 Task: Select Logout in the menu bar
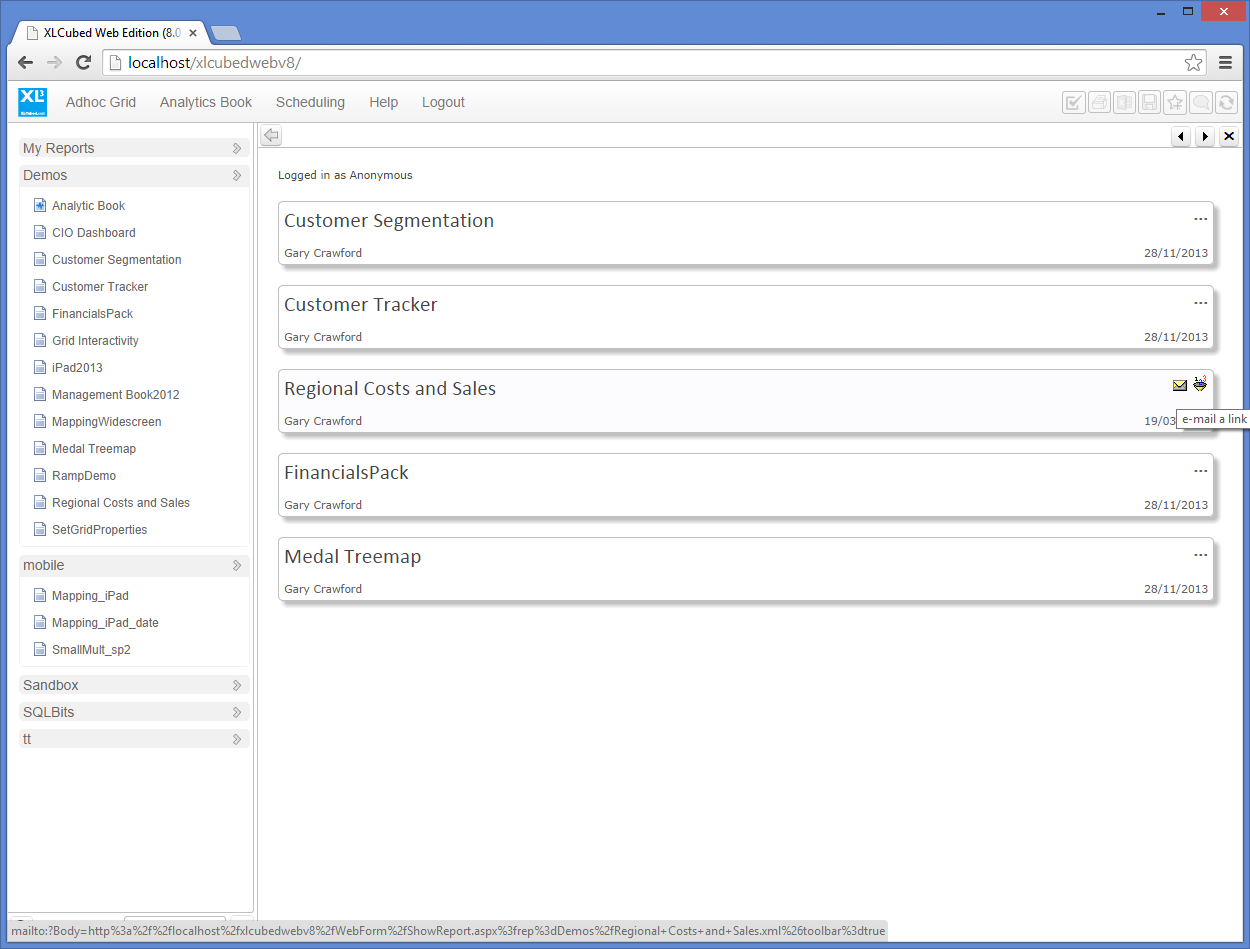click(x=443, y=102)
